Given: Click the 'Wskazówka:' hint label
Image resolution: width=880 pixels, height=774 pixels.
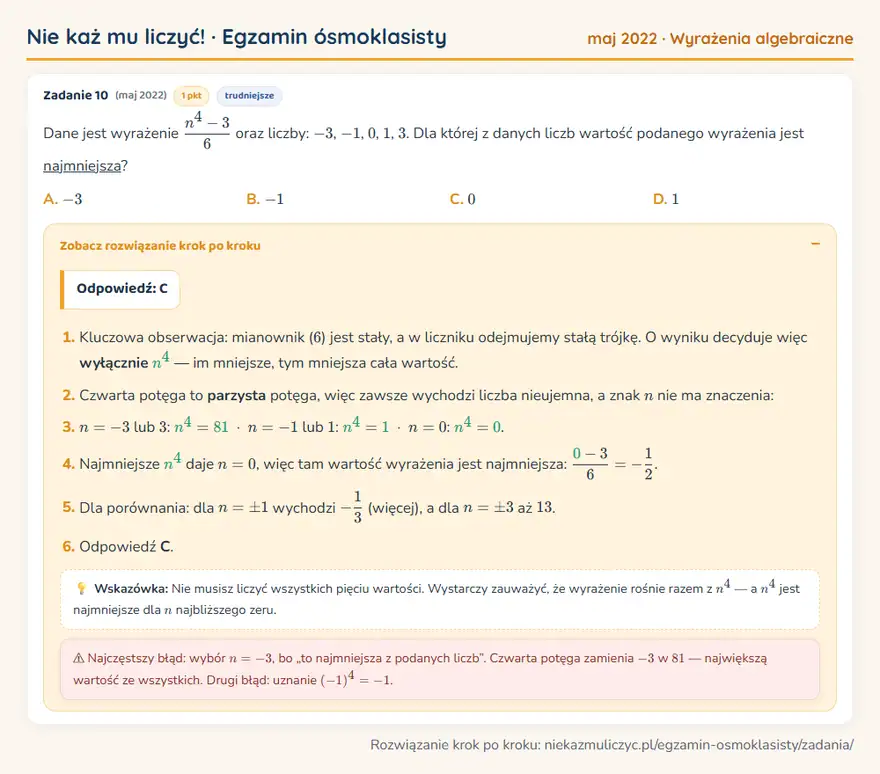Looking at the screenshot, I should 131,589.
